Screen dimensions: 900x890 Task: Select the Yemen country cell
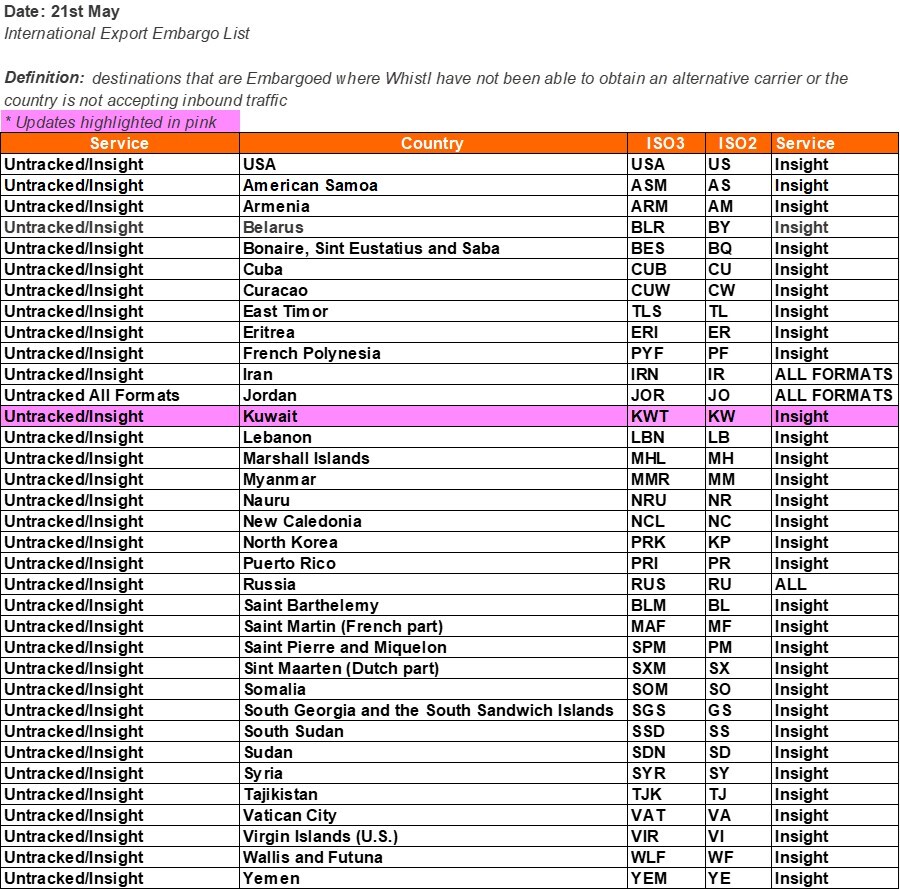click(x=433, y=878)
